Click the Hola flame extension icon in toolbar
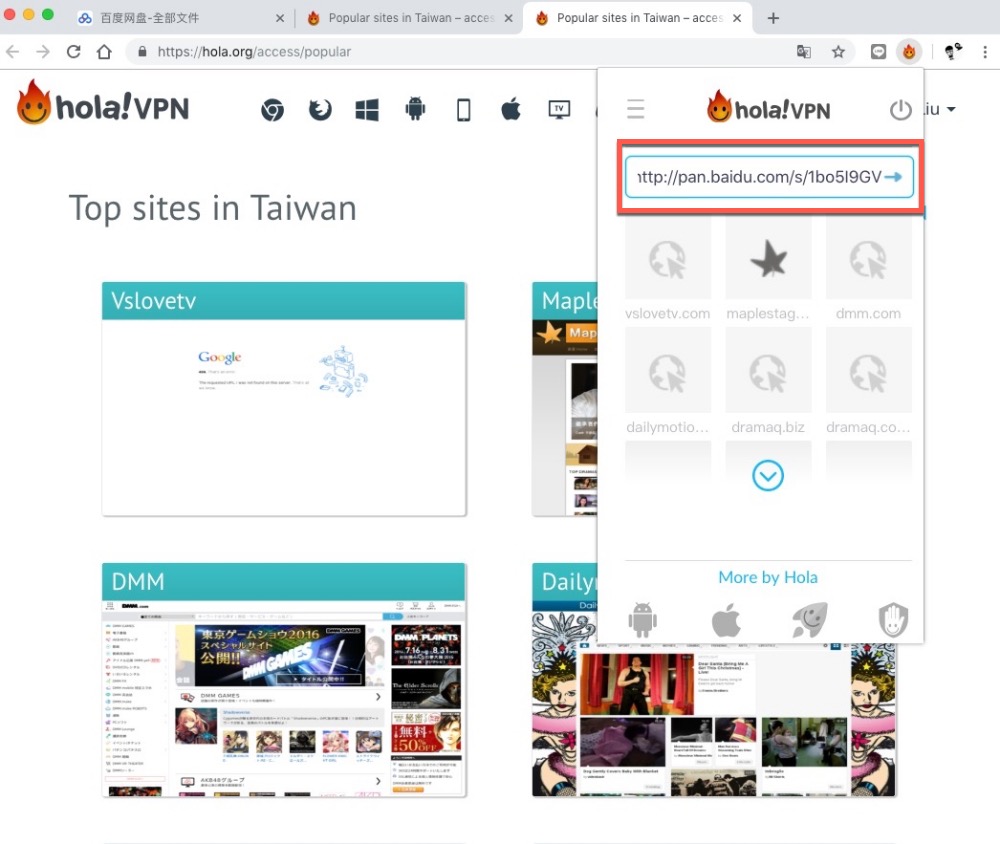This screenshot has width=1000, height=844. click(x=909, y=52)
